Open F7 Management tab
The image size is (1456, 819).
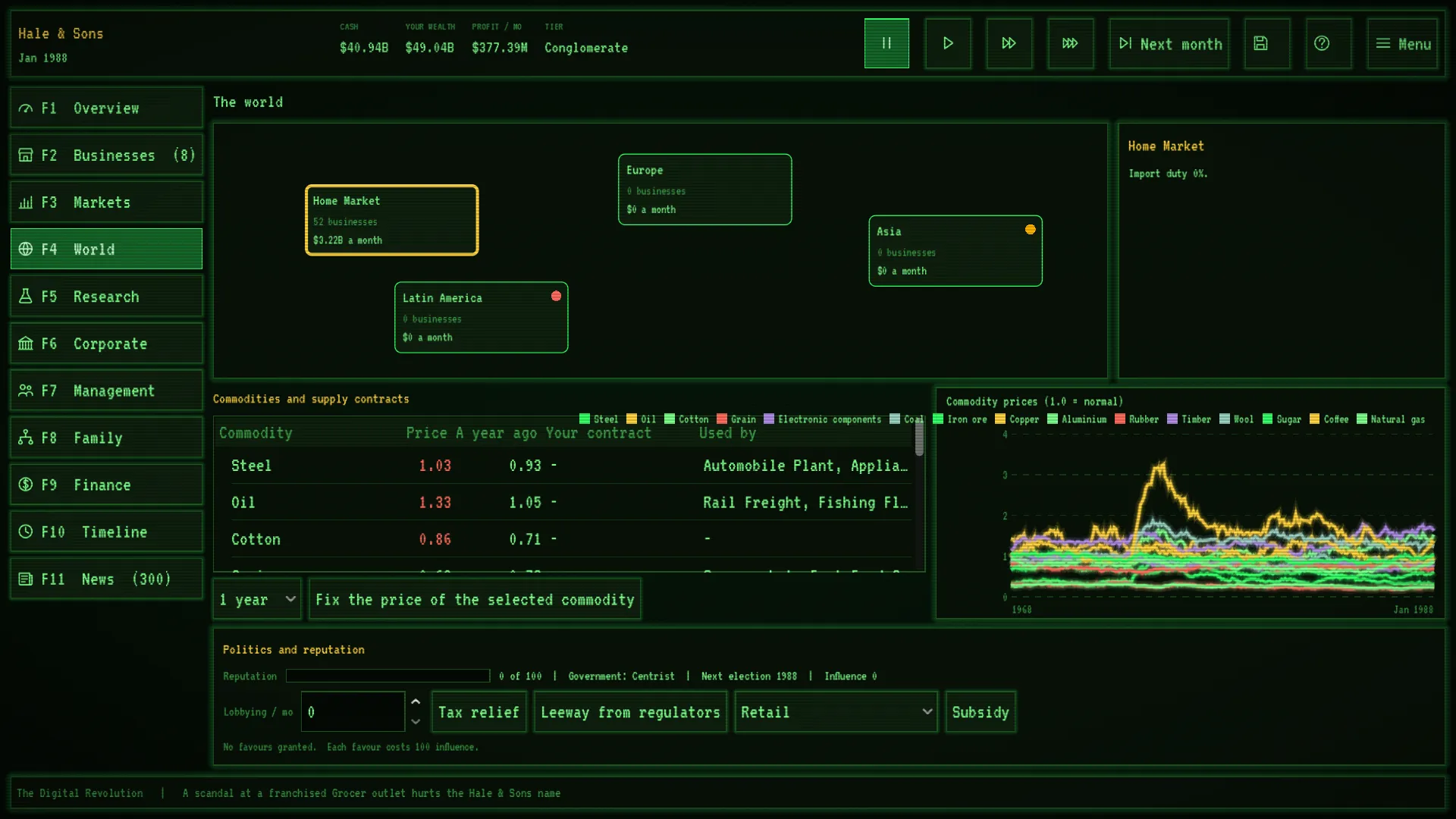(x=106, y=390)
